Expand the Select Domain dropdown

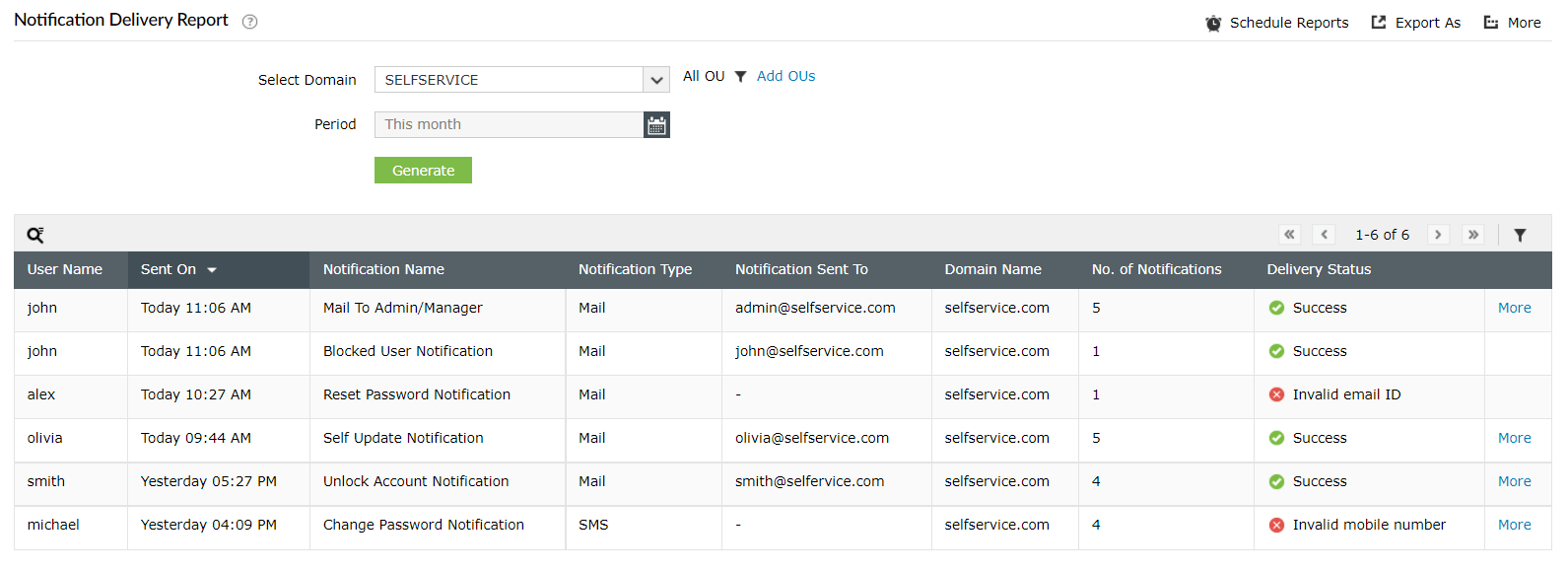[x=656, y=80]
